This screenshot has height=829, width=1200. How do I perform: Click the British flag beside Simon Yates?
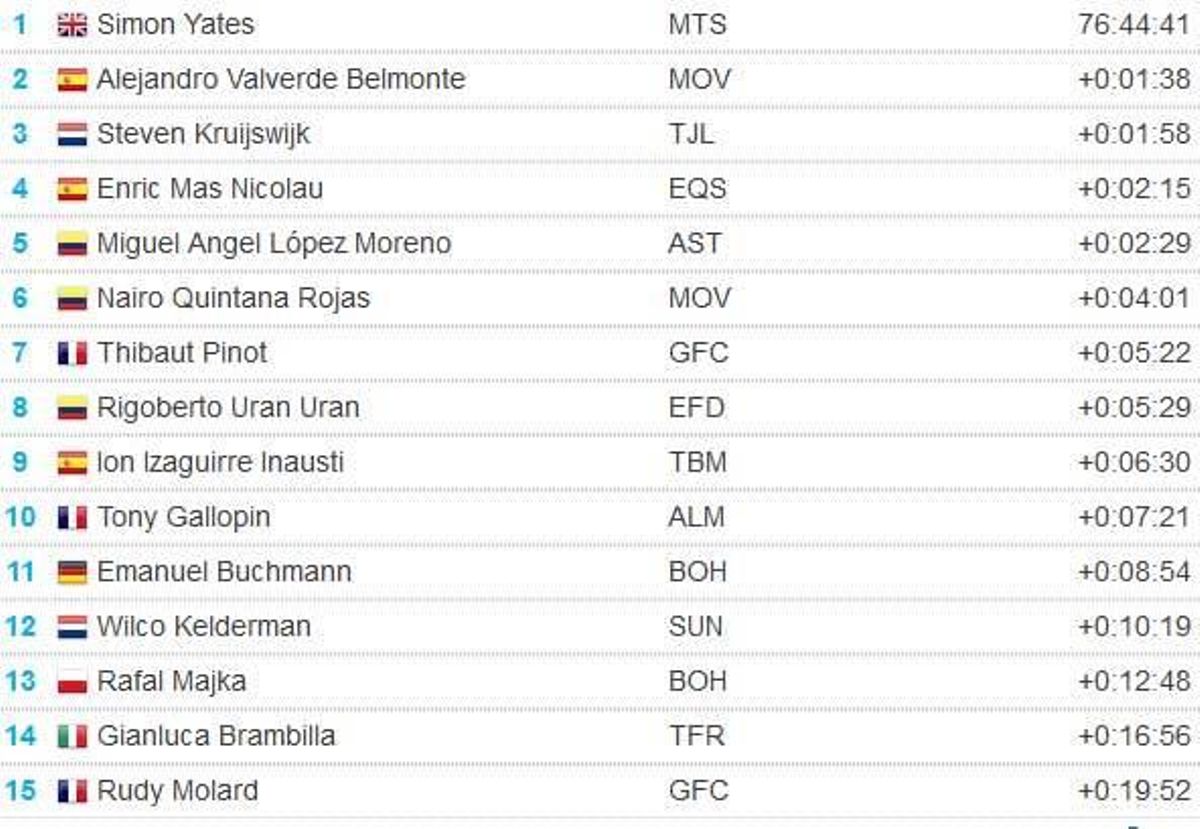point(72,25)
